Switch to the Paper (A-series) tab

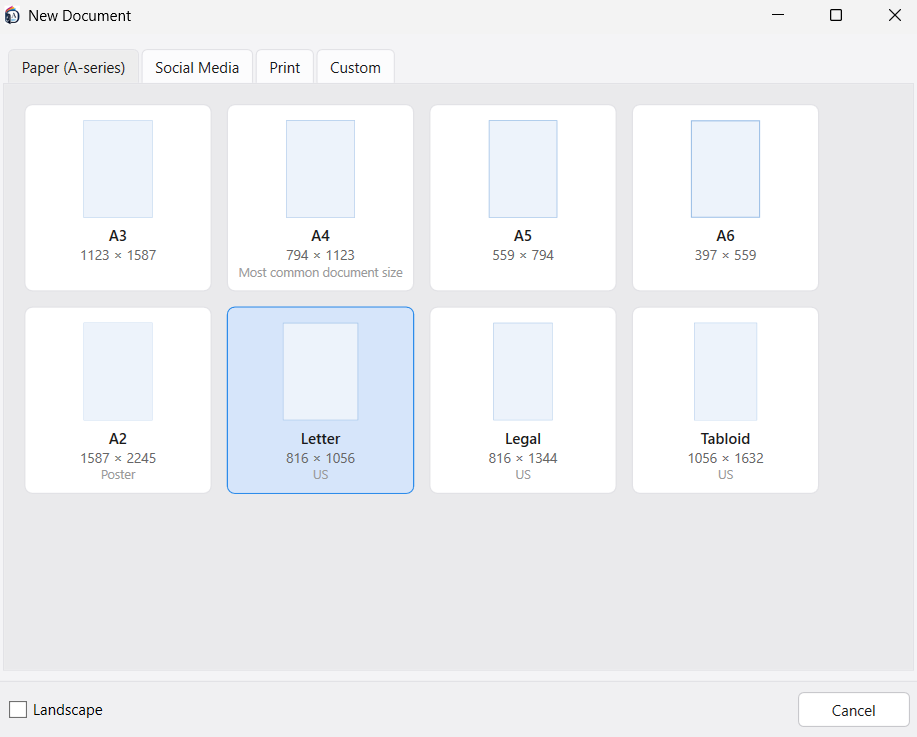[73, 67]
